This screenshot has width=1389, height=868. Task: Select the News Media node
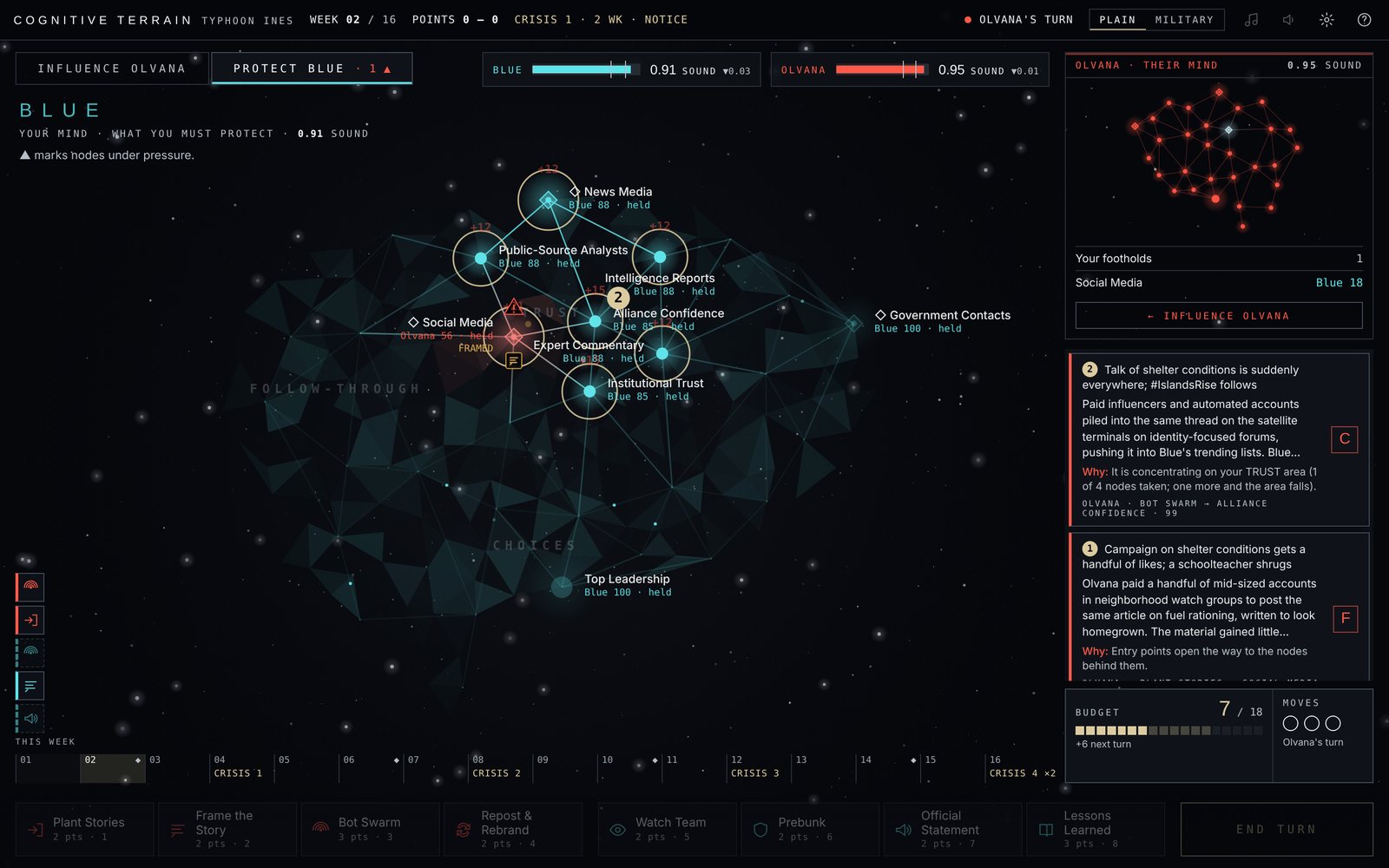coord(548,201)
